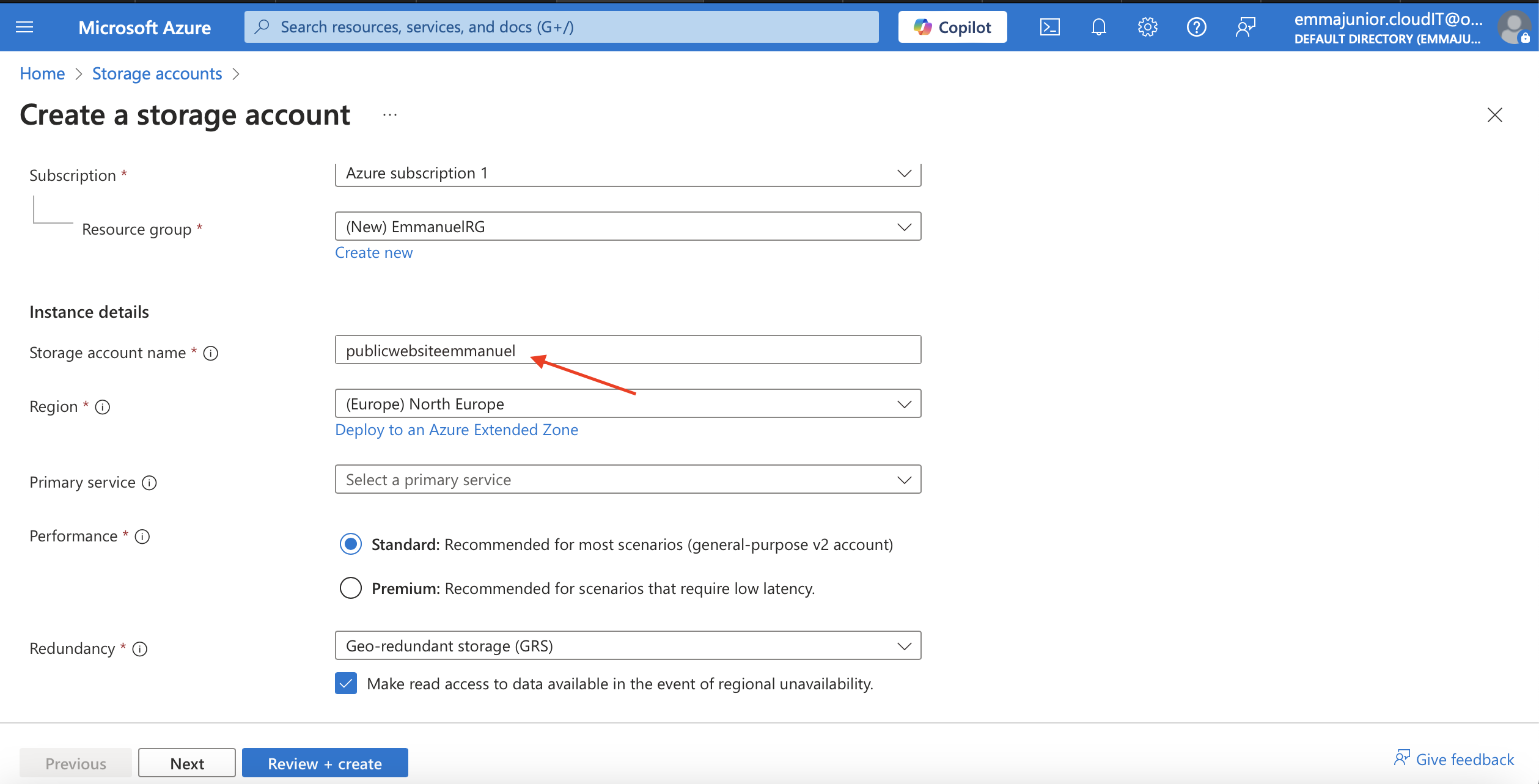Click the Storage account name field
This screenshot has width=1539, height=784.
click(628, 350)
